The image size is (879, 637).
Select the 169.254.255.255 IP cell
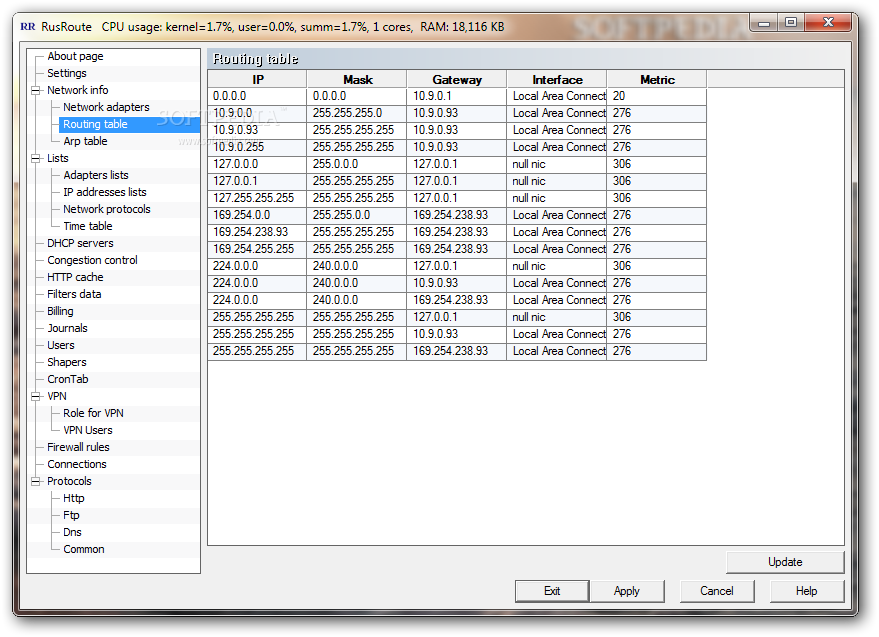257,249
